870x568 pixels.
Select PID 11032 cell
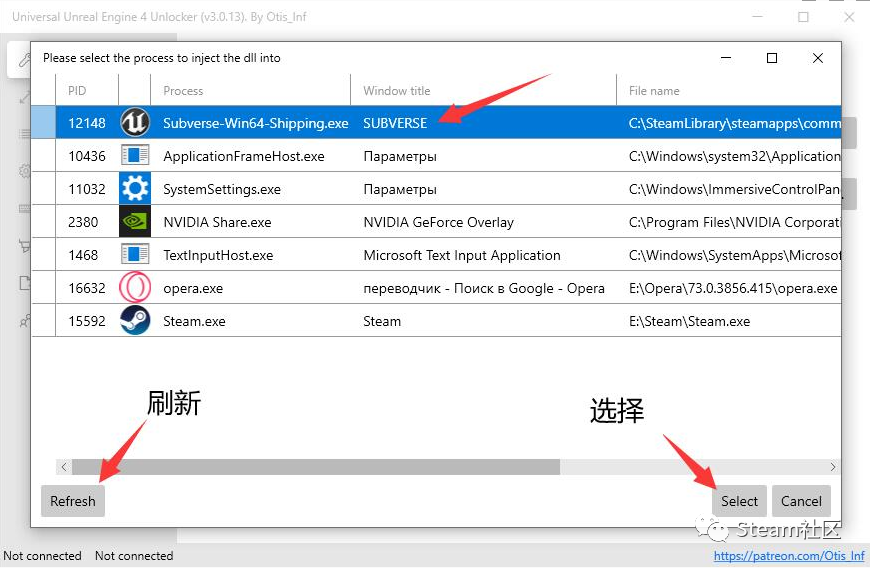87,189
